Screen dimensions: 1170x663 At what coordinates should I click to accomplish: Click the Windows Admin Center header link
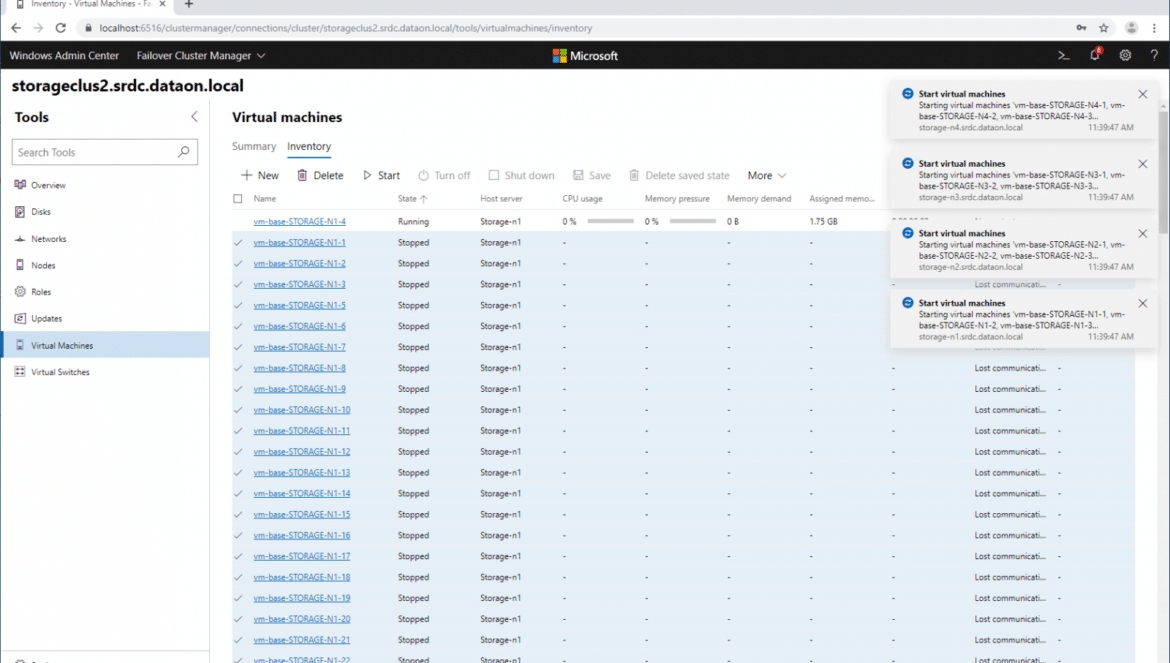tap(64, 55)
